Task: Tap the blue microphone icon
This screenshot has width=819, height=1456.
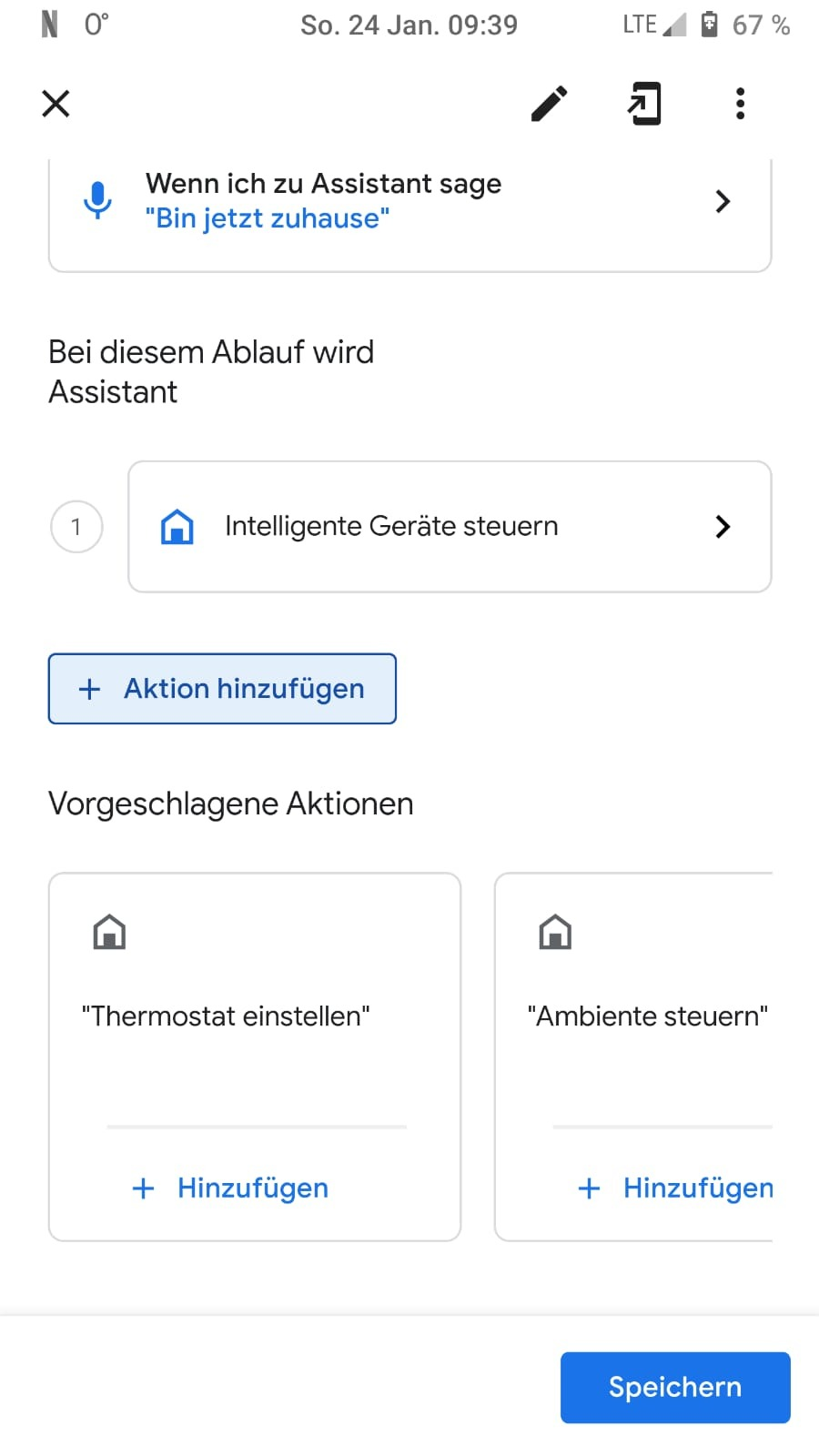Action: click(x=97, y=200)
